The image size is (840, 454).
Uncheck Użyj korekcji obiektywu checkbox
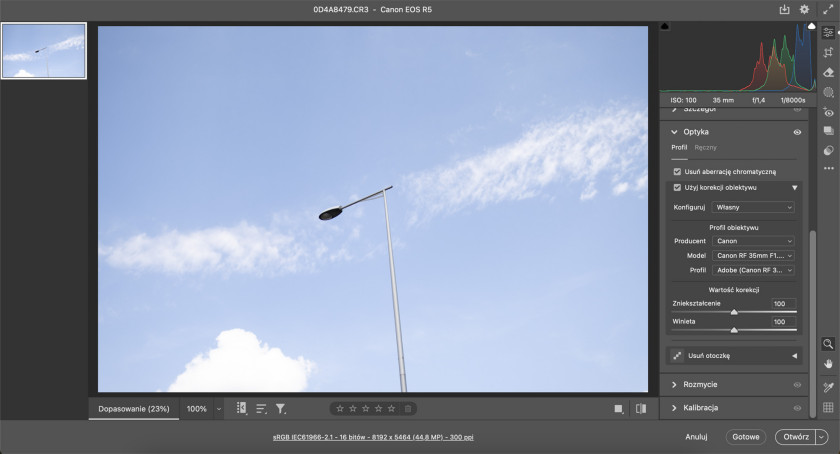677,188
